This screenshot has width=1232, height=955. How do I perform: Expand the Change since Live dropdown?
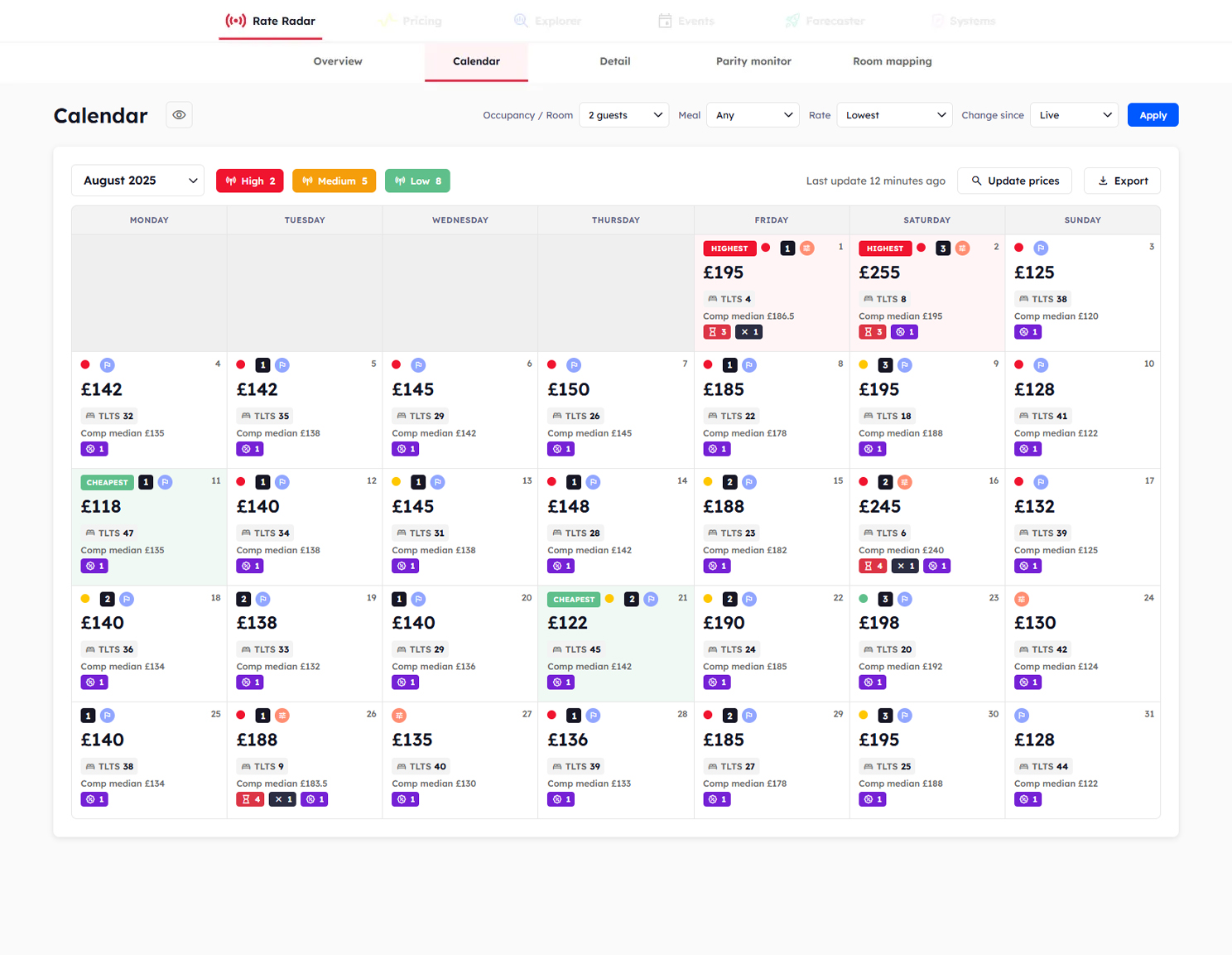(x=1075, y=115)
